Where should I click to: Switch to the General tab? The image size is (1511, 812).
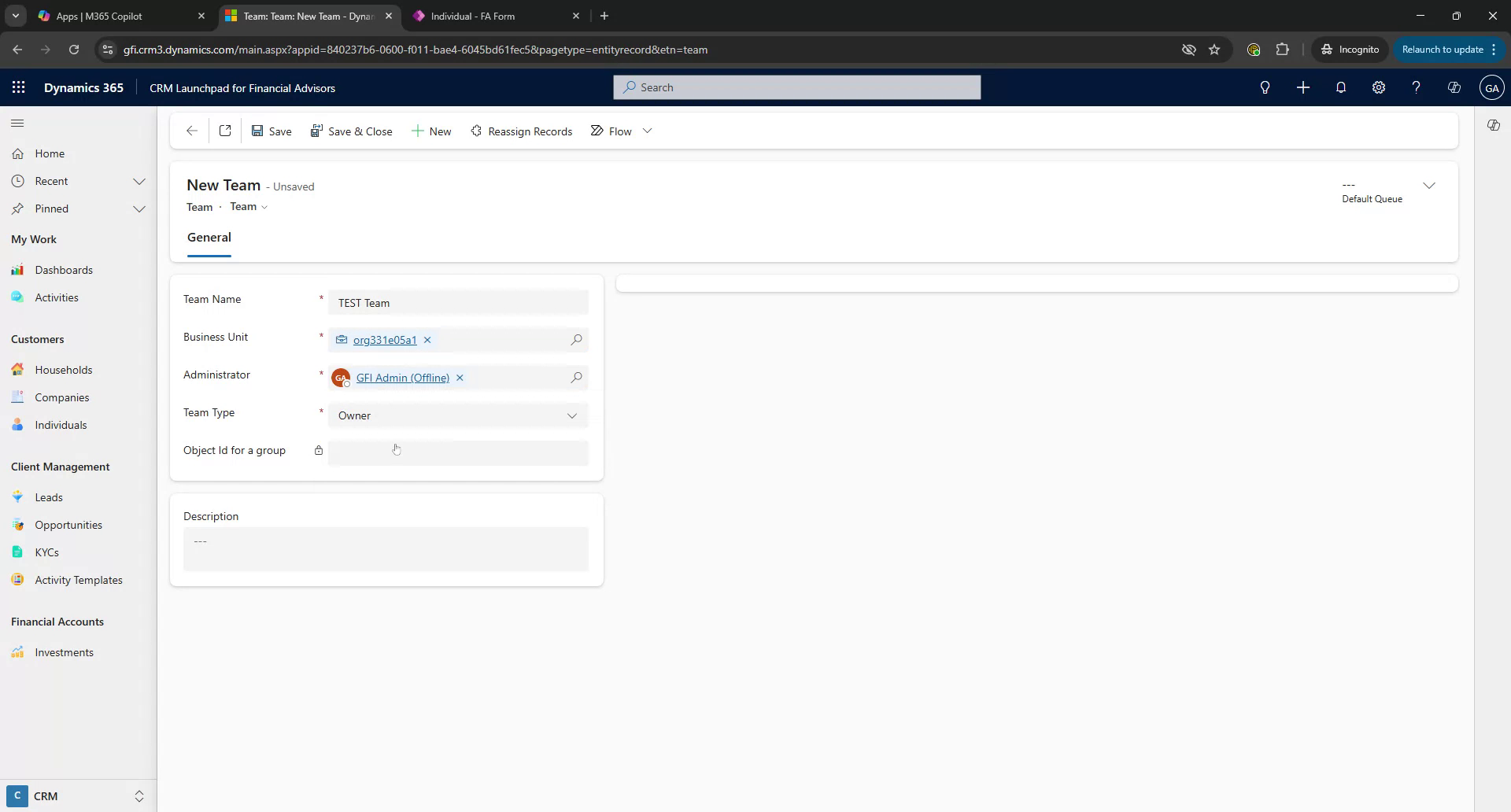(209, 237)
